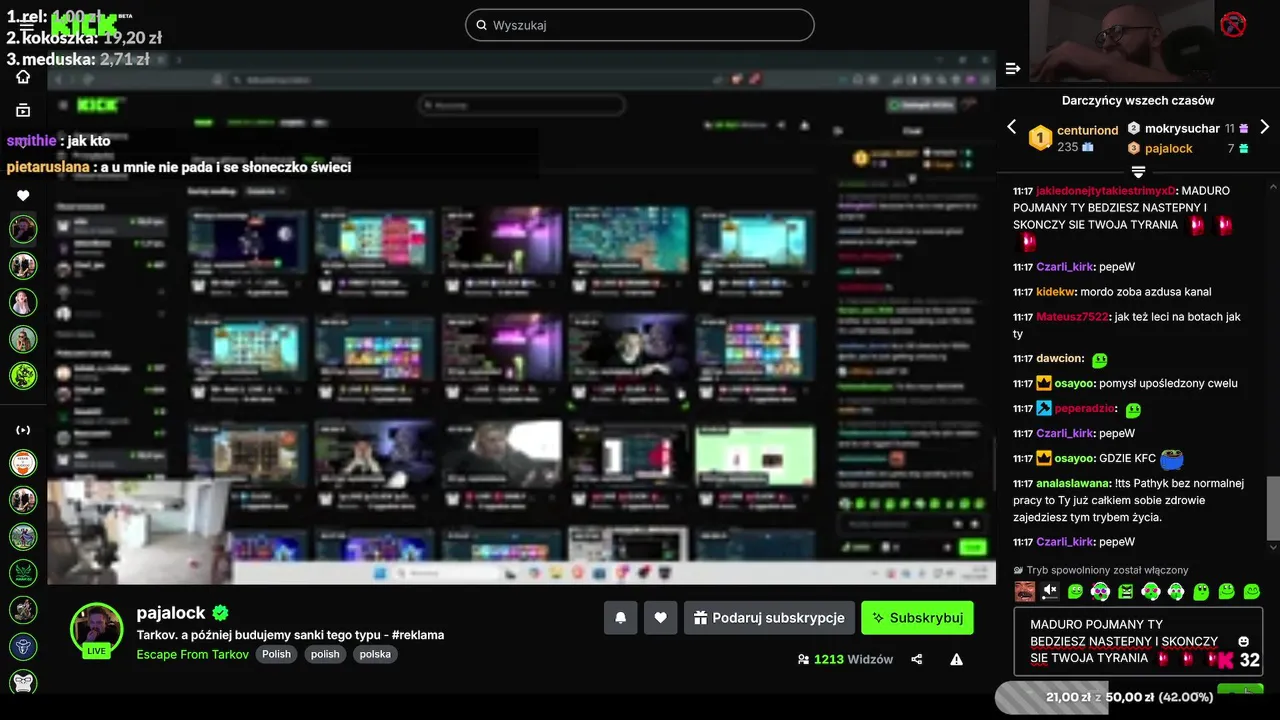Open the pajalock channel name link

(171, 613)
